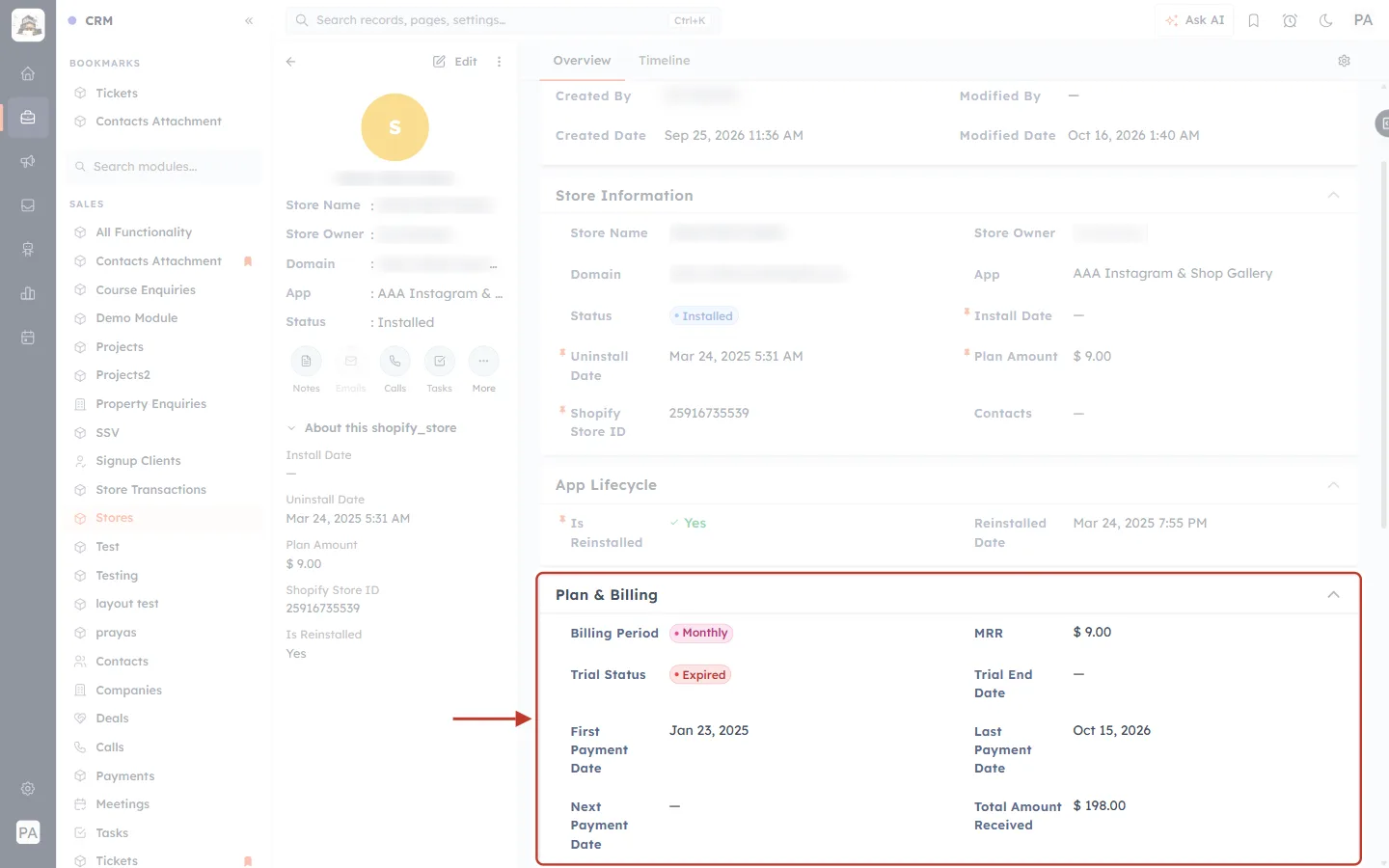This screenshot has width=1389, height=868.
Task: Open Signup Clients module
Action: point(138,461)
